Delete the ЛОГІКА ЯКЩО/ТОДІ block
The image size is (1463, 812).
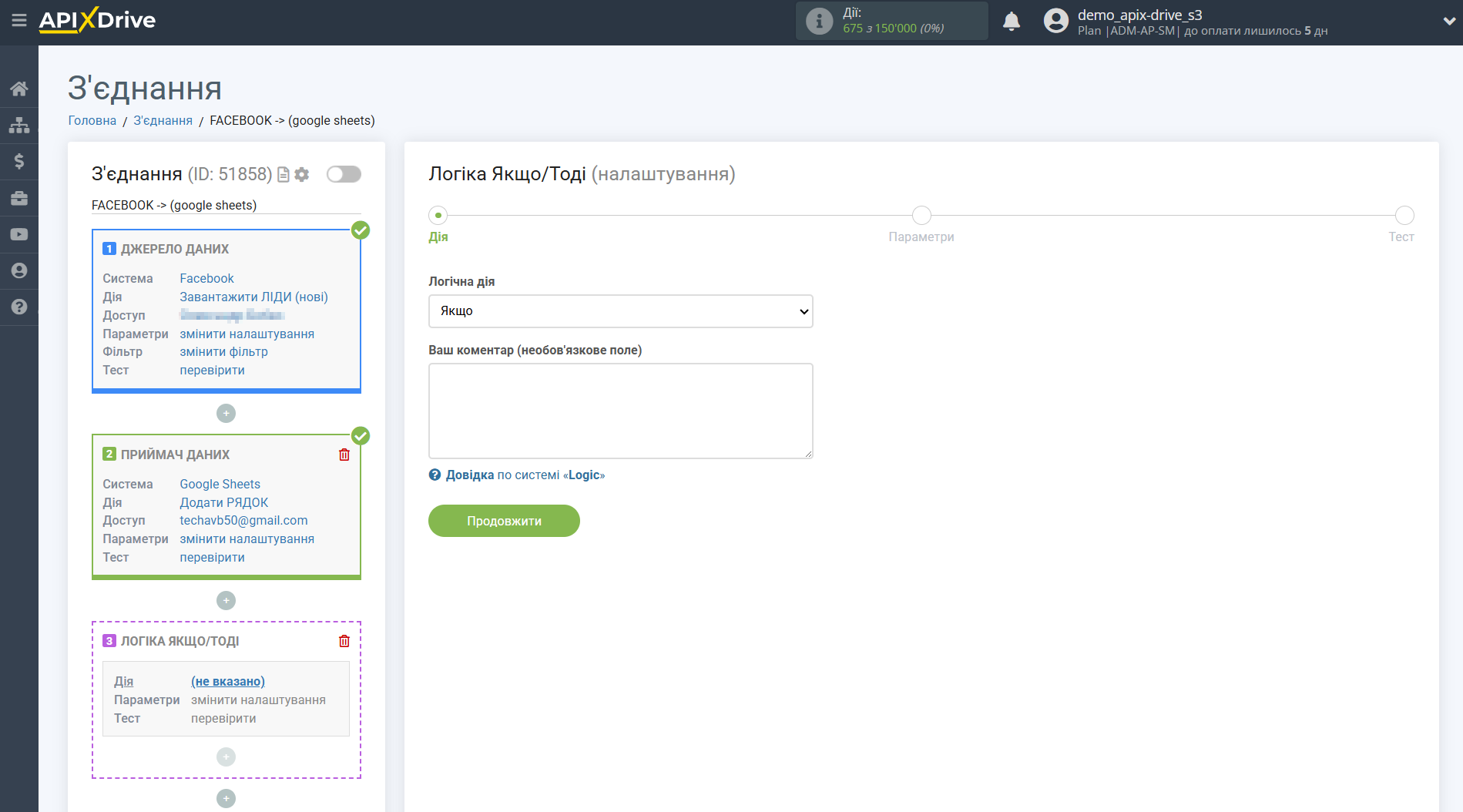(x=344, y=641)
